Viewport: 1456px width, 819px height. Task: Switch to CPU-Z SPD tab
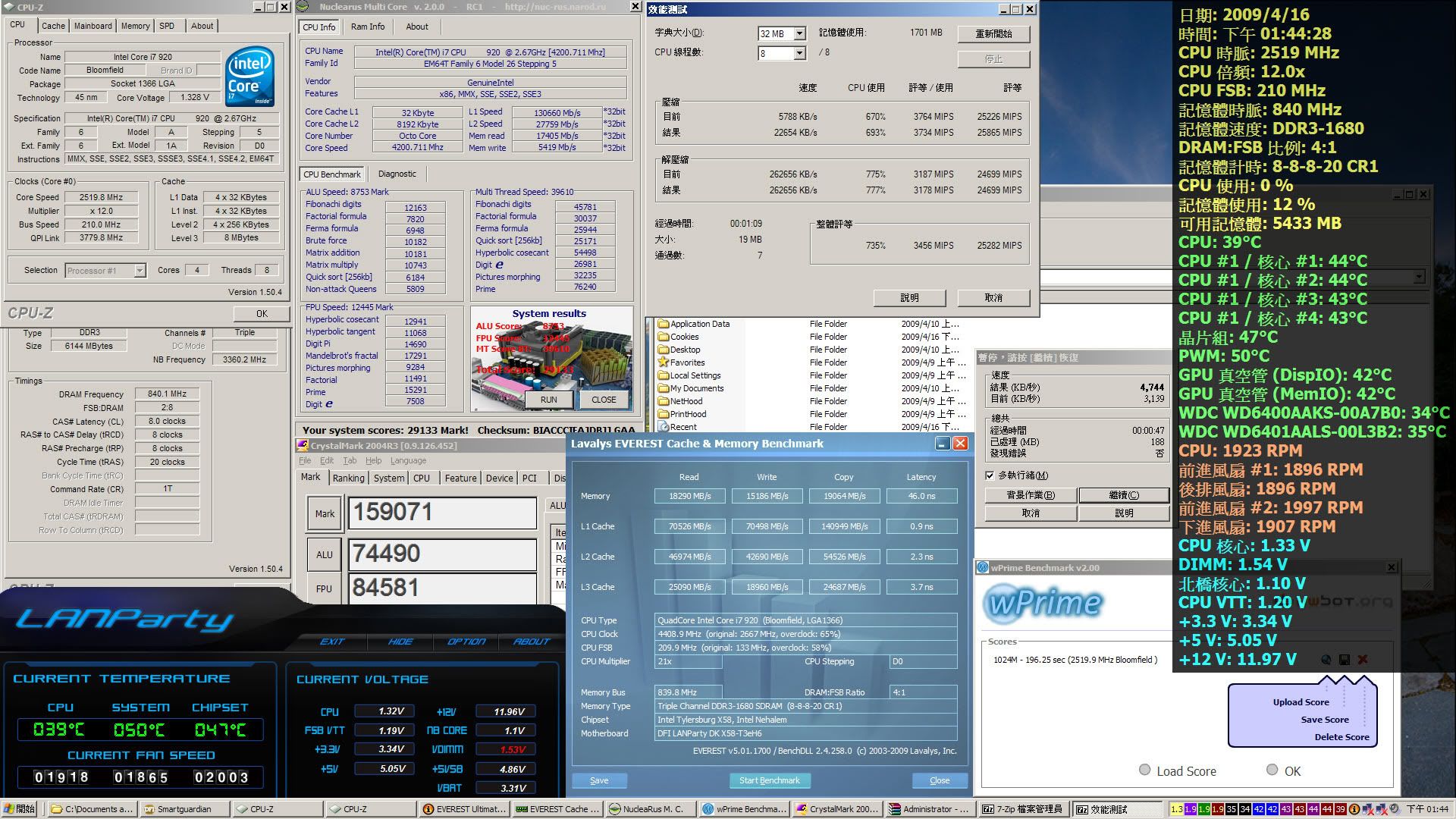click(x=167, y=26)
